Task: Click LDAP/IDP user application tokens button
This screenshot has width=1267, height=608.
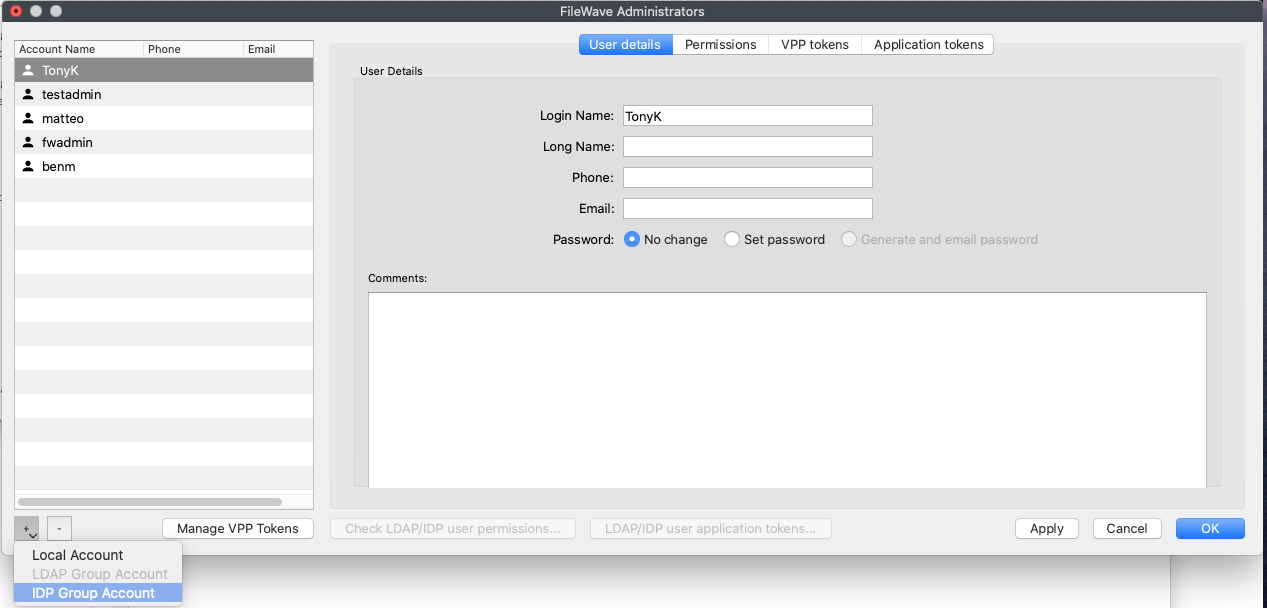Action: pyautogui.click(x=711, y=528)
